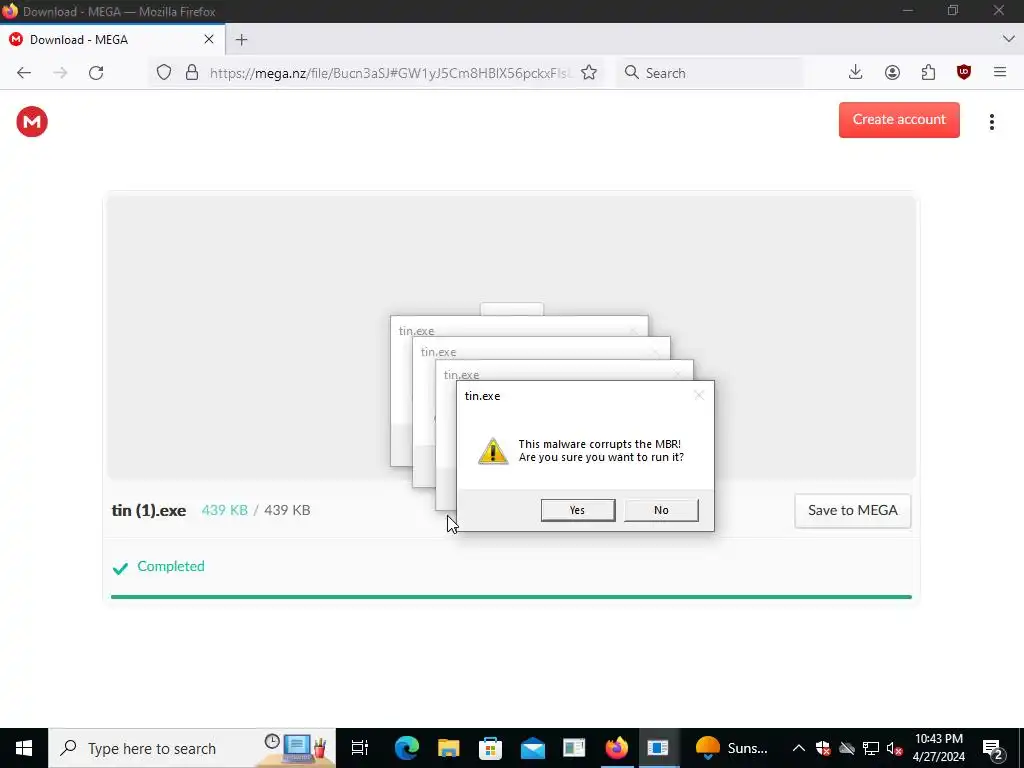Image resolution: width=1024 pixels, height=768 pixels.
Task: Open Firefox hamburger application menu
Action: coord(1000,72)
